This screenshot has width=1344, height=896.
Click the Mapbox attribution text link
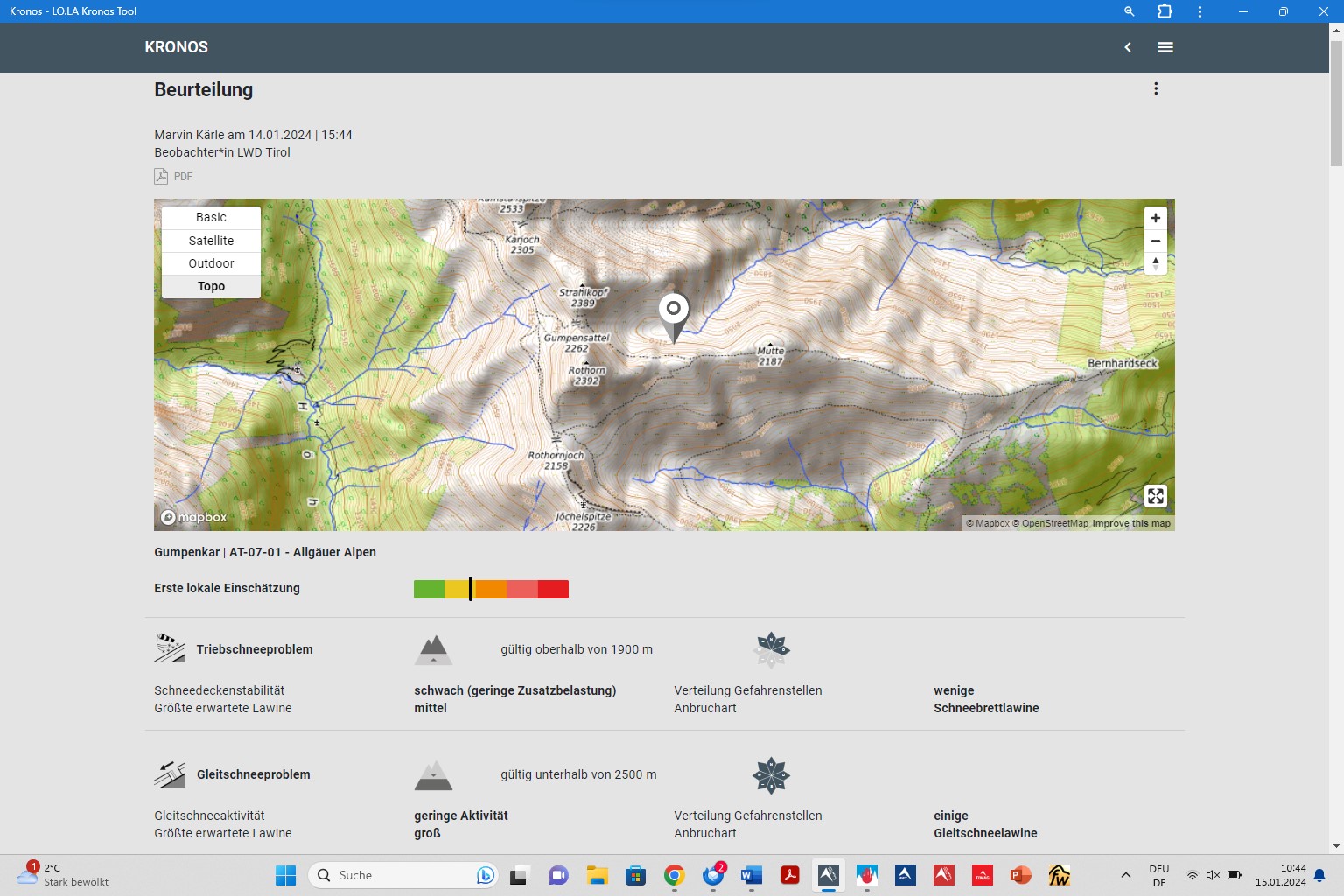tap(989, 523)
